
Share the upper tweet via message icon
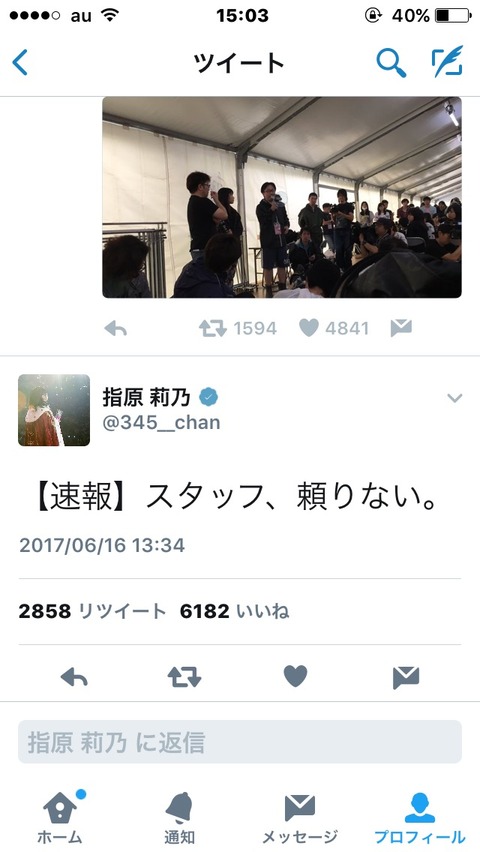401,328
